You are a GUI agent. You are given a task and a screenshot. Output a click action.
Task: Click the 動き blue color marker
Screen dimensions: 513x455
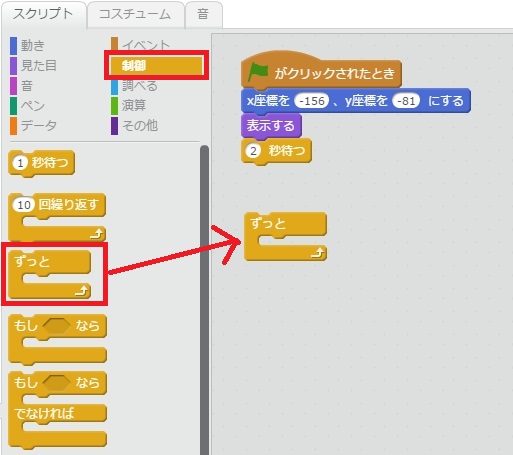[x=13, y=46]
